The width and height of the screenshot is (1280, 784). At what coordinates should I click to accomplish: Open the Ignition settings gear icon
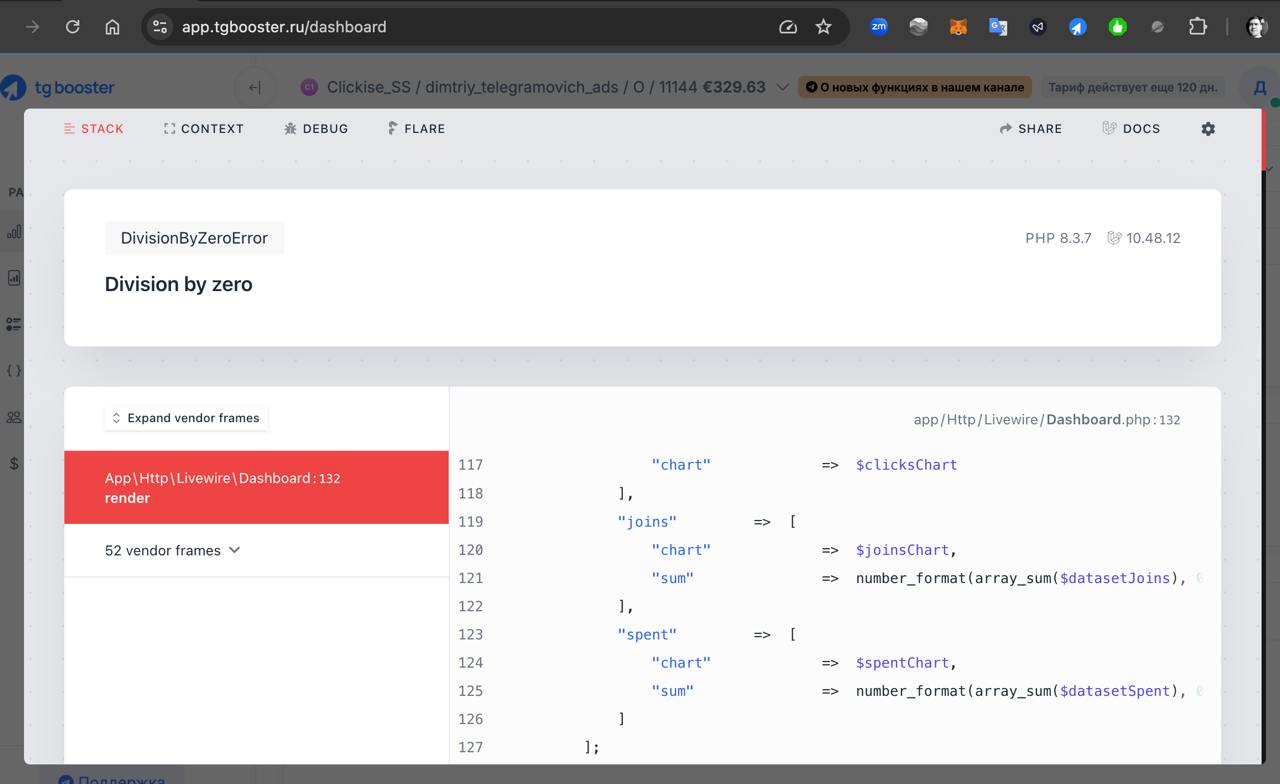point(1208,129)
